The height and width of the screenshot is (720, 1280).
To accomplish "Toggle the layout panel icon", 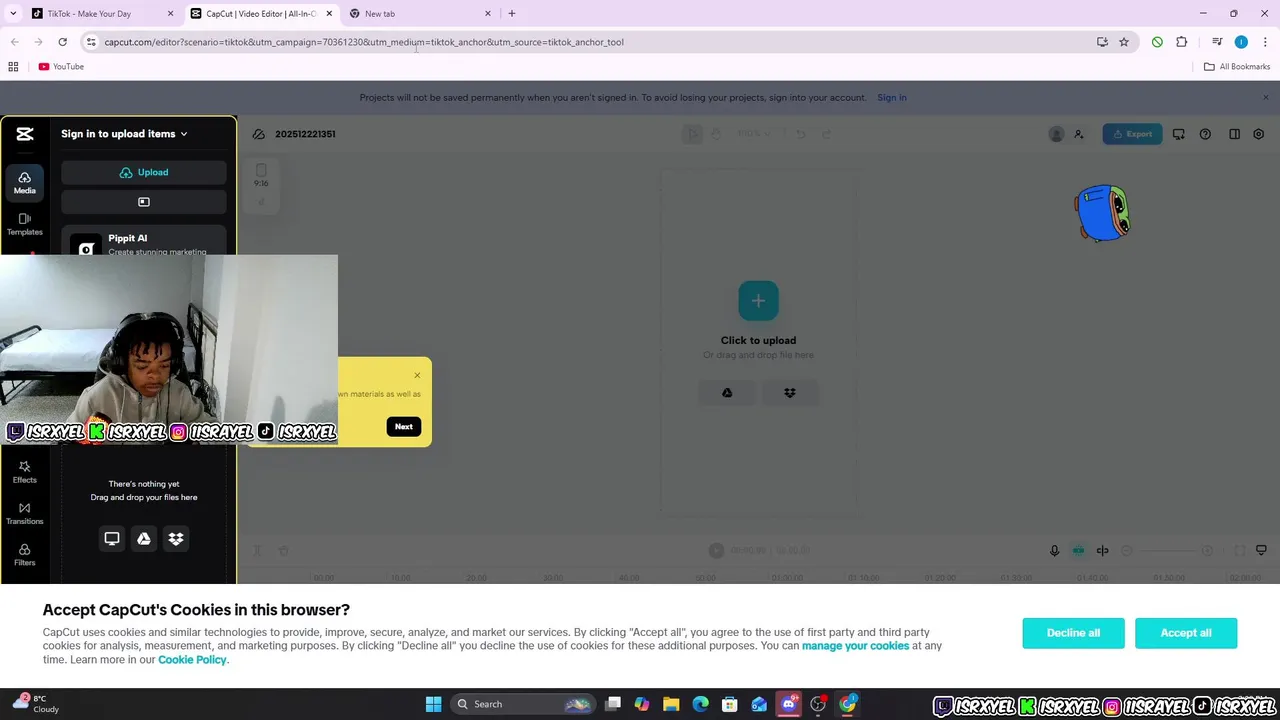I will [1235, 134].
